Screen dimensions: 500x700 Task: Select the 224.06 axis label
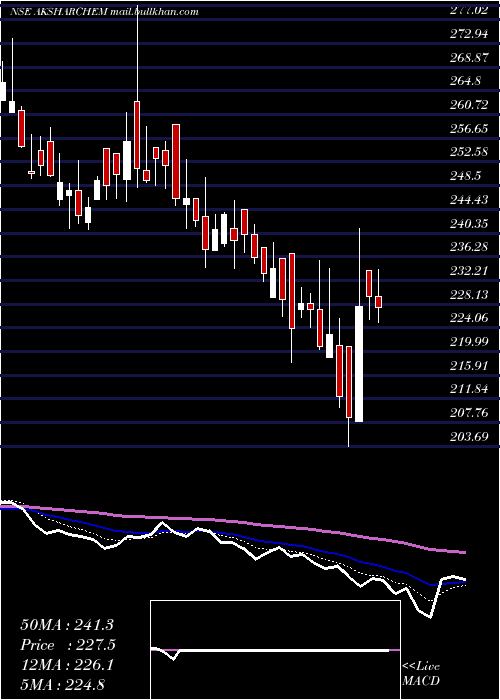tap(469, 317)
